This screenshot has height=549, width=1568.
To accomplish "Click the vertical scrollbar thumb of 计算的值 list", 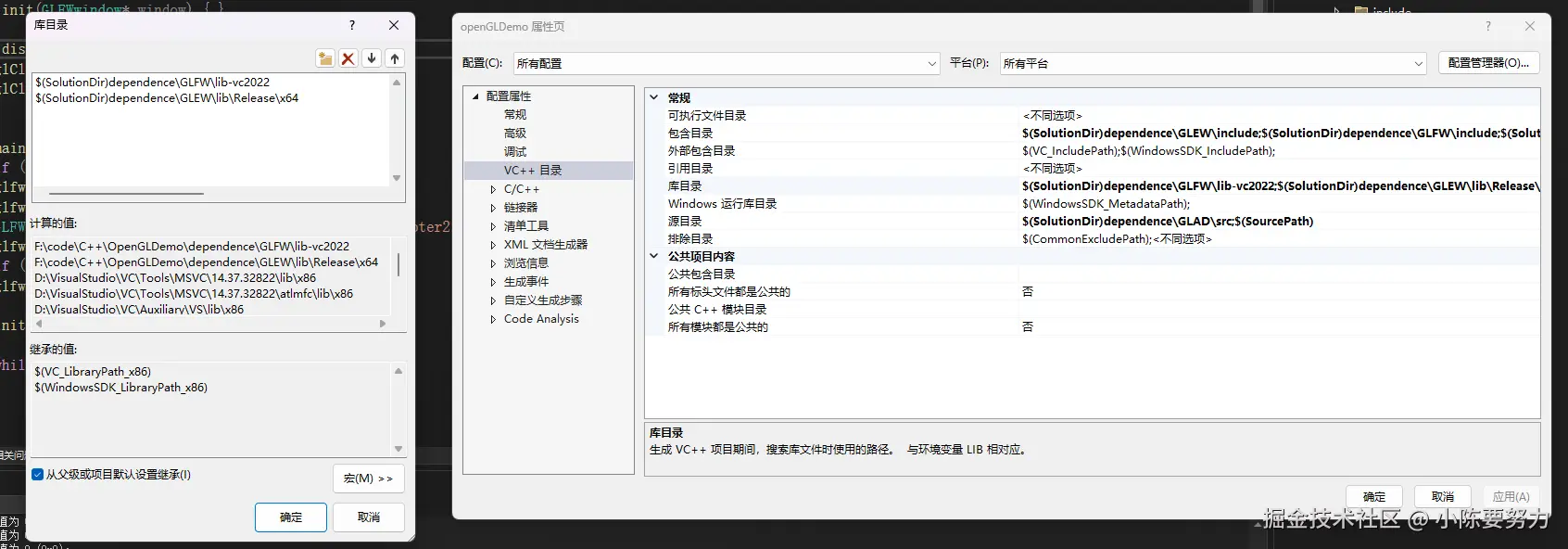I will click(398, 265).
